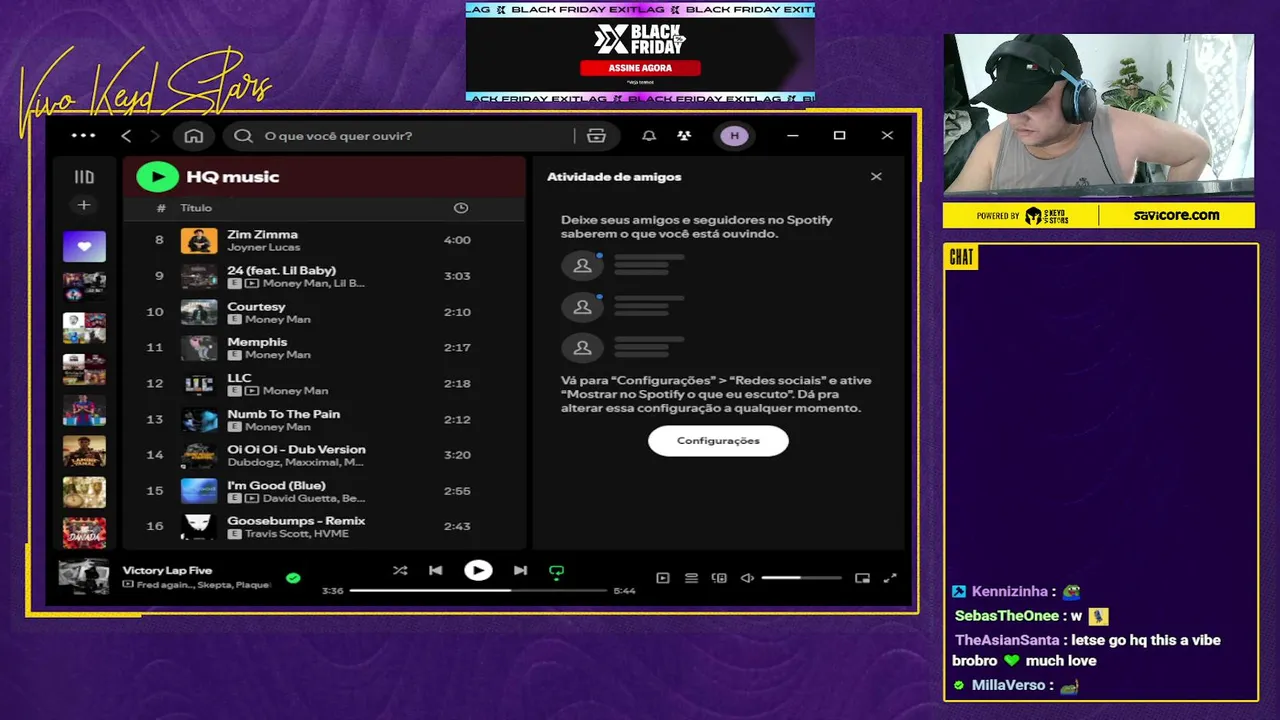Toggle the green saved-to-library check
Screen dimensions: 1280x720
coord(293,578)
